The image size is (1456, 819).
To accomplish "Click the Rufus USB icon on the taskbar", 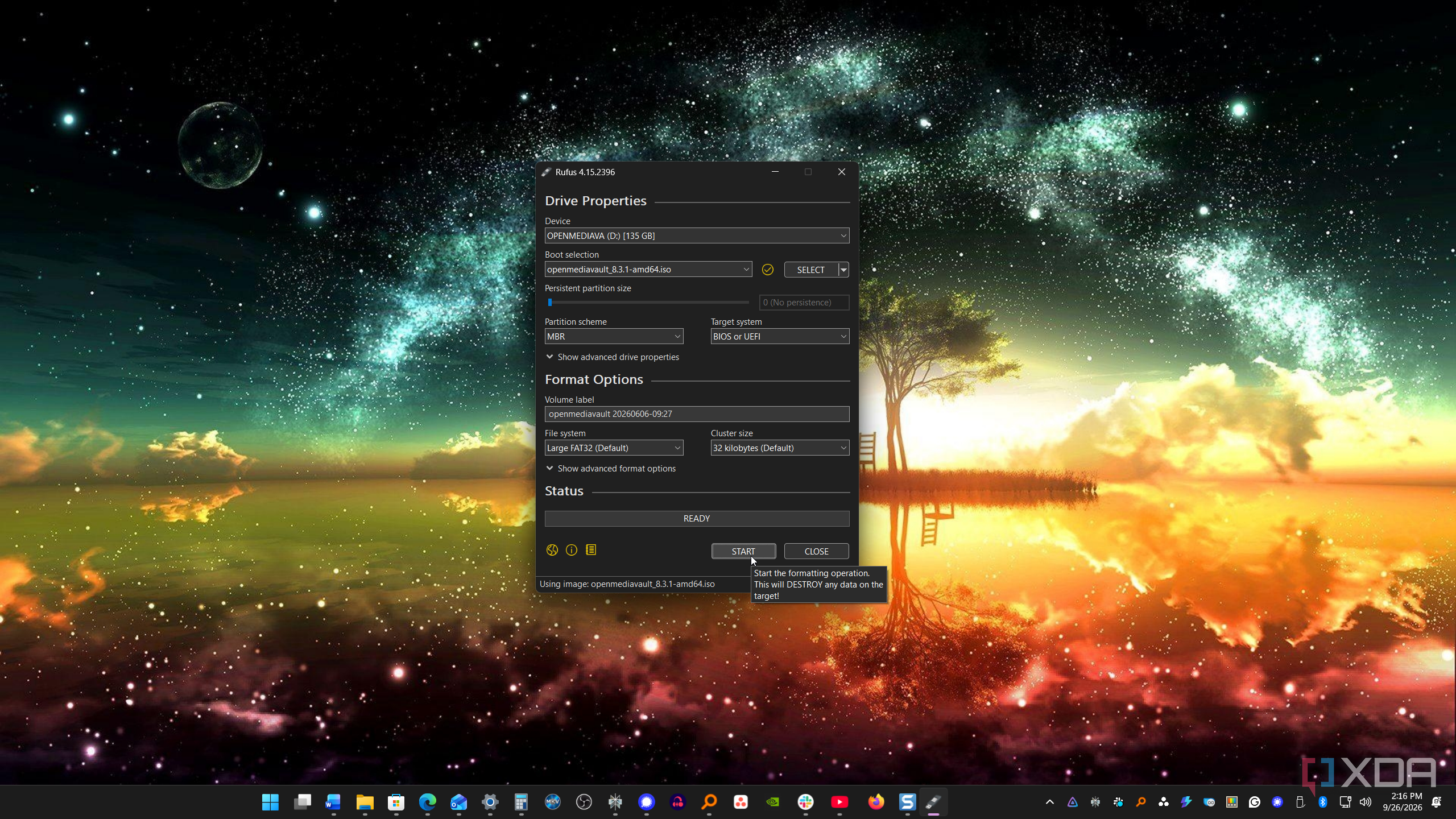I will (933, 802).
